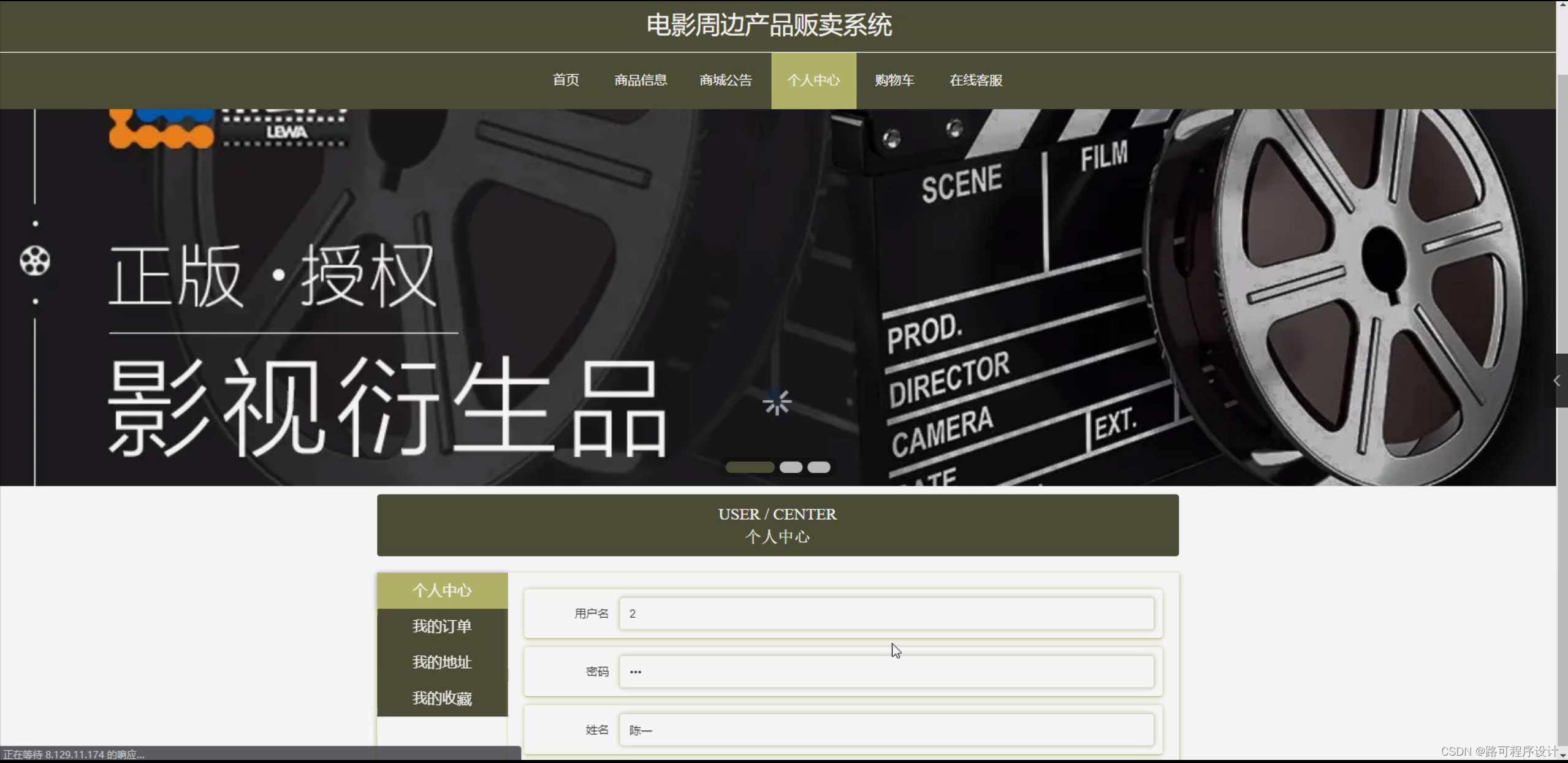The image size is (1568, 763).
Task: Open the 首页 navigation item
Action: (565, 80)
